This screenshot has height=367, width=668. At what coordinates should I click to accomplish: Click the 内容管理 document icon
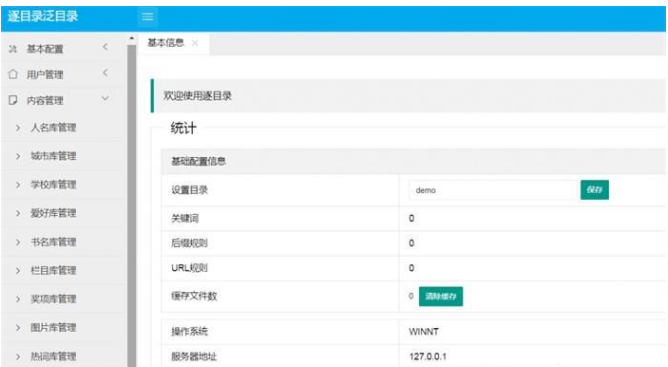point(13,100)
